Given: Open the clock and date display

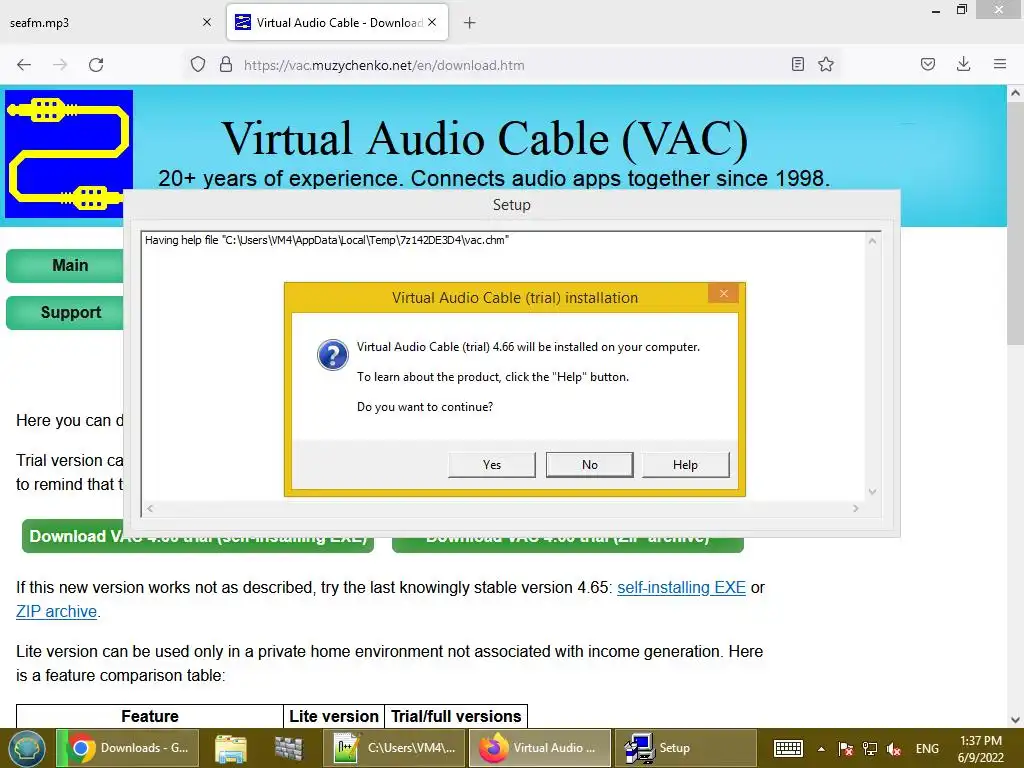Looking at the screenshot, I should 980,748.
